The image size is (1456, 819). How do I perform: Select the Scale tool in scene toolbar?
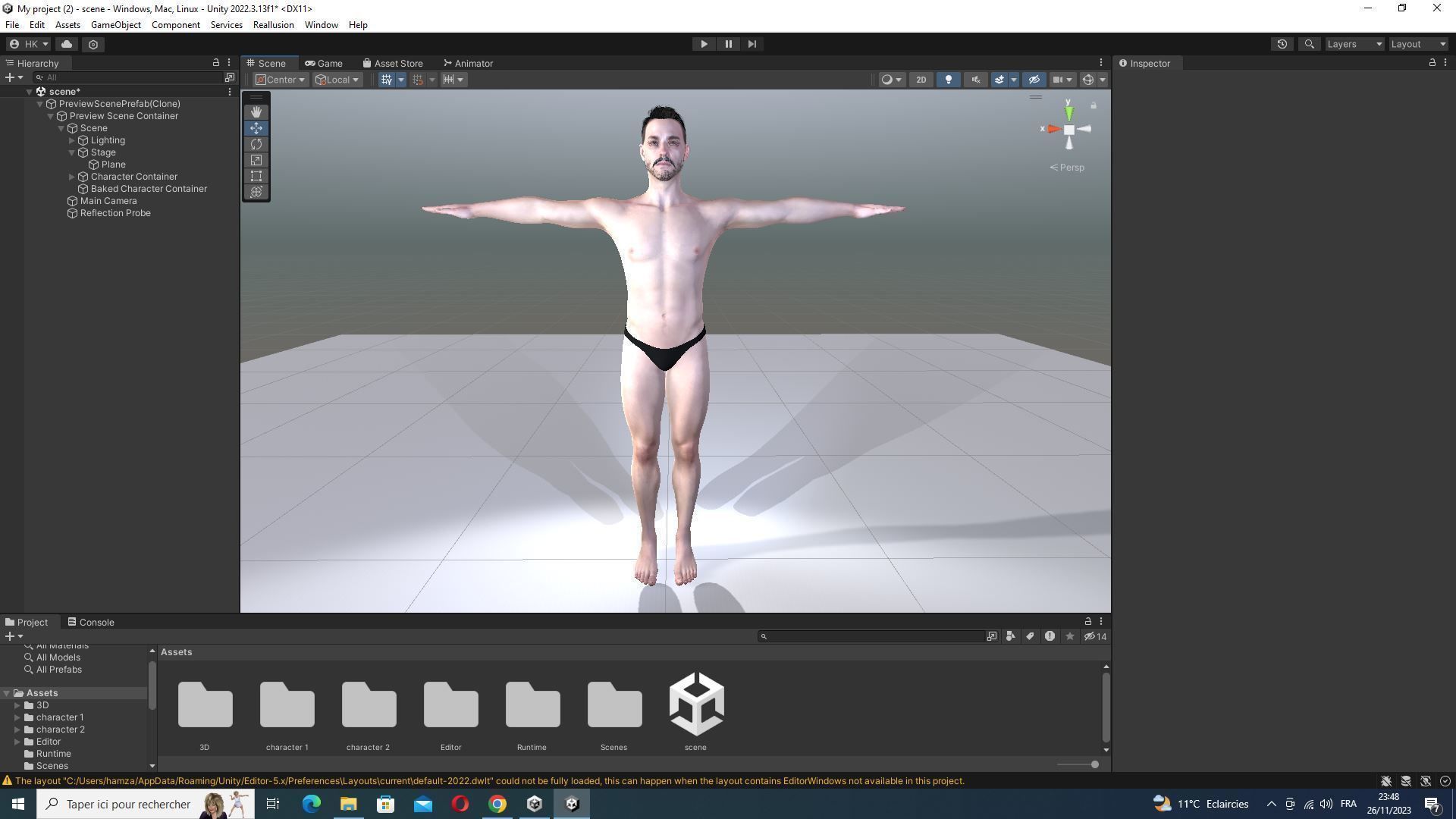256,160
